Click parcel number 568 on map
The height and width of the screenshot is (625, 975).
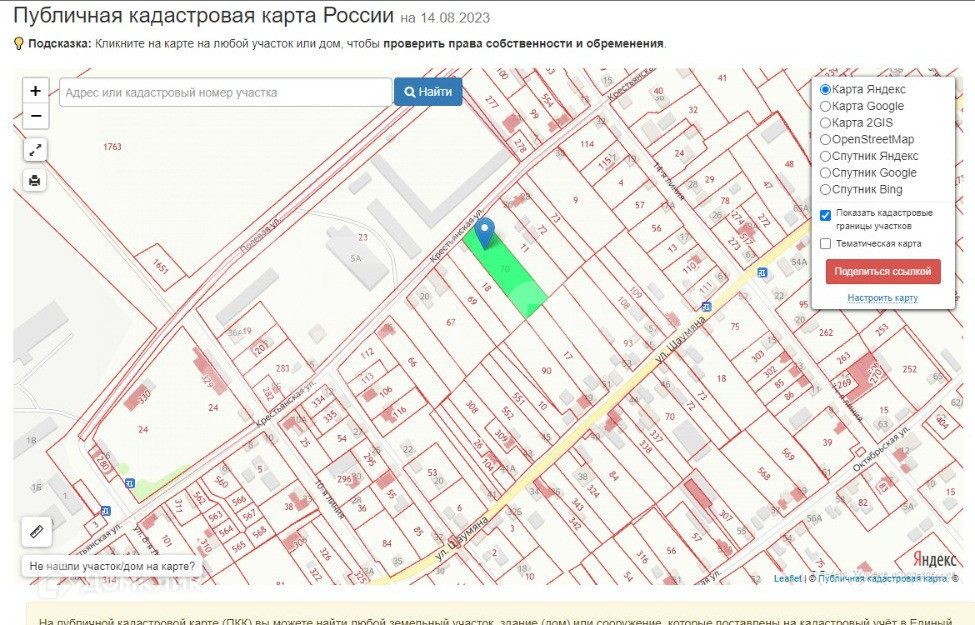point(764,474)
